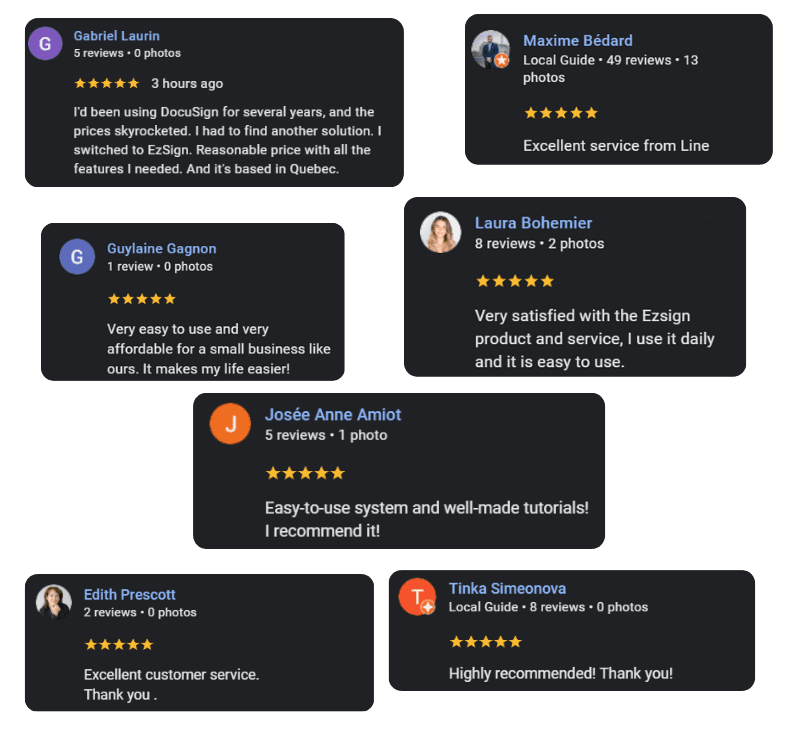Click the stars in Josée Anne Amiot's review

tap(304, 473)
